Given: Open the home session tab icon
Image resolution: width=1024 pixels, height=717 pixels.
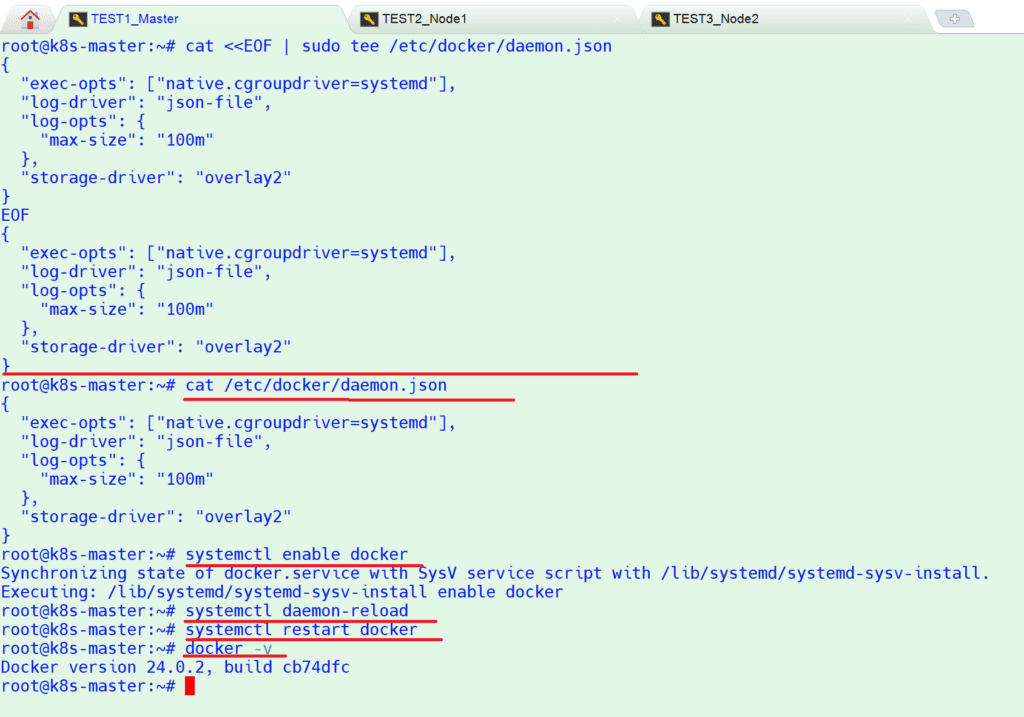Looking at the screenshot, I should click(31, 18).
